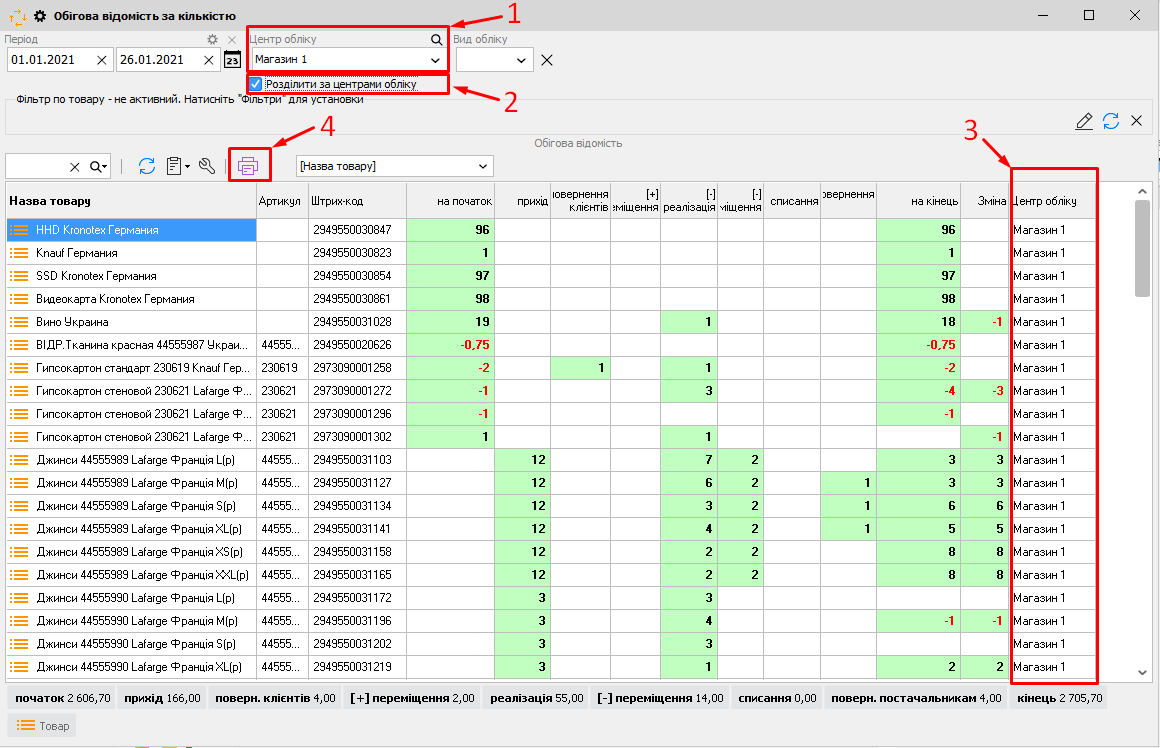Expand the Центр обліку 'Магазин 1' dropdown
1160x748 pixels.
(435, 60)
